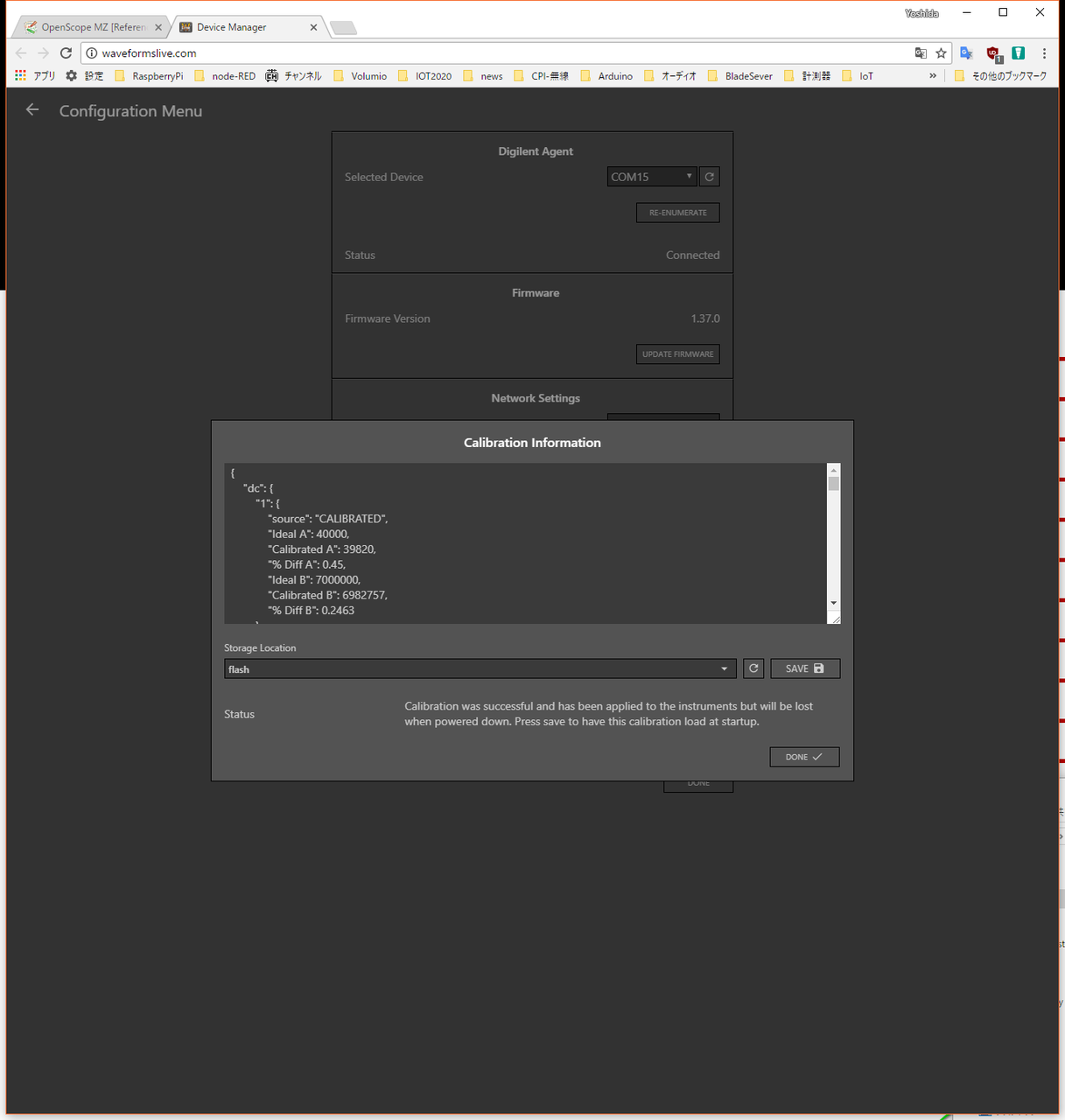Refresh the Storage Location list
Screen dimensions: 1065x1120
[x=753, y=668]
